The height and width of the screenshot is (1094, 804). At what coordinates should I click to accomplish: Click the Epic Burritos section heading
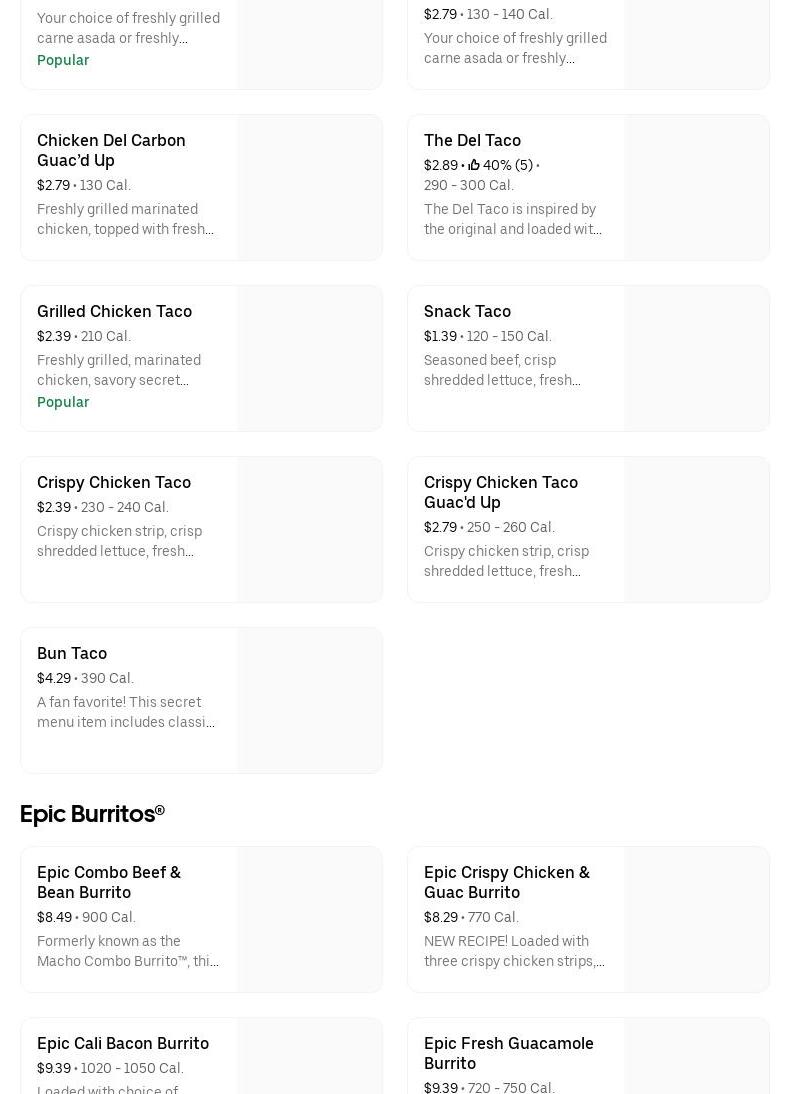tap(92, 814)
